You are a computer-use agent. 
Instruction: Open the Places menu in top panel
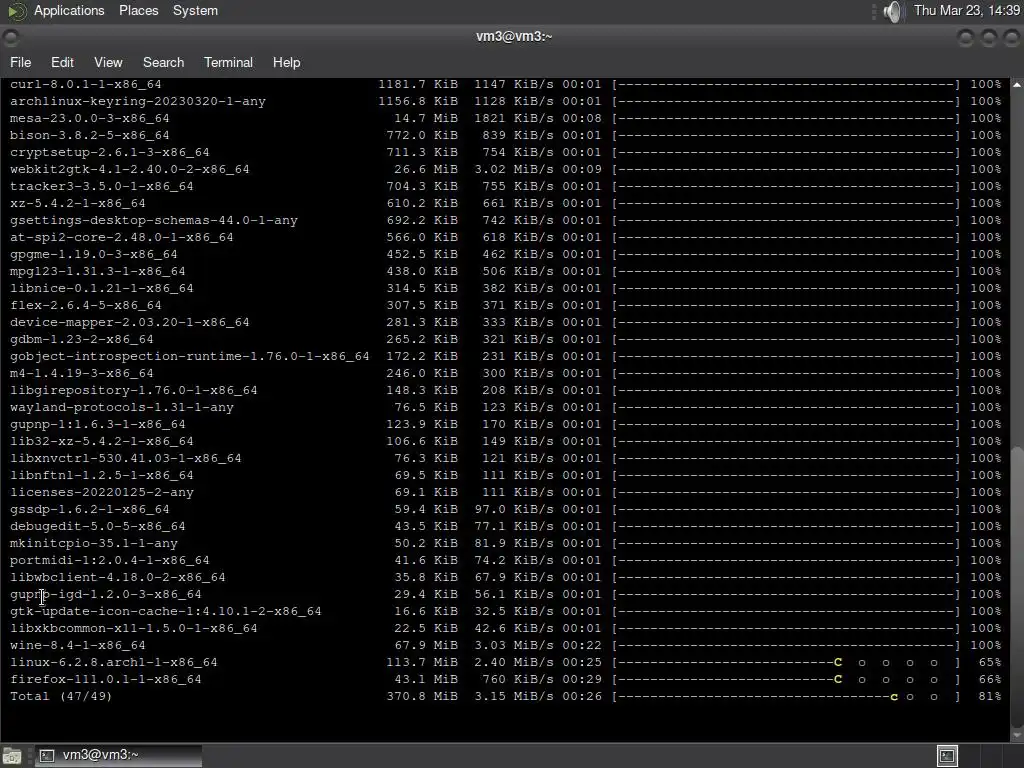click(138, 10)
